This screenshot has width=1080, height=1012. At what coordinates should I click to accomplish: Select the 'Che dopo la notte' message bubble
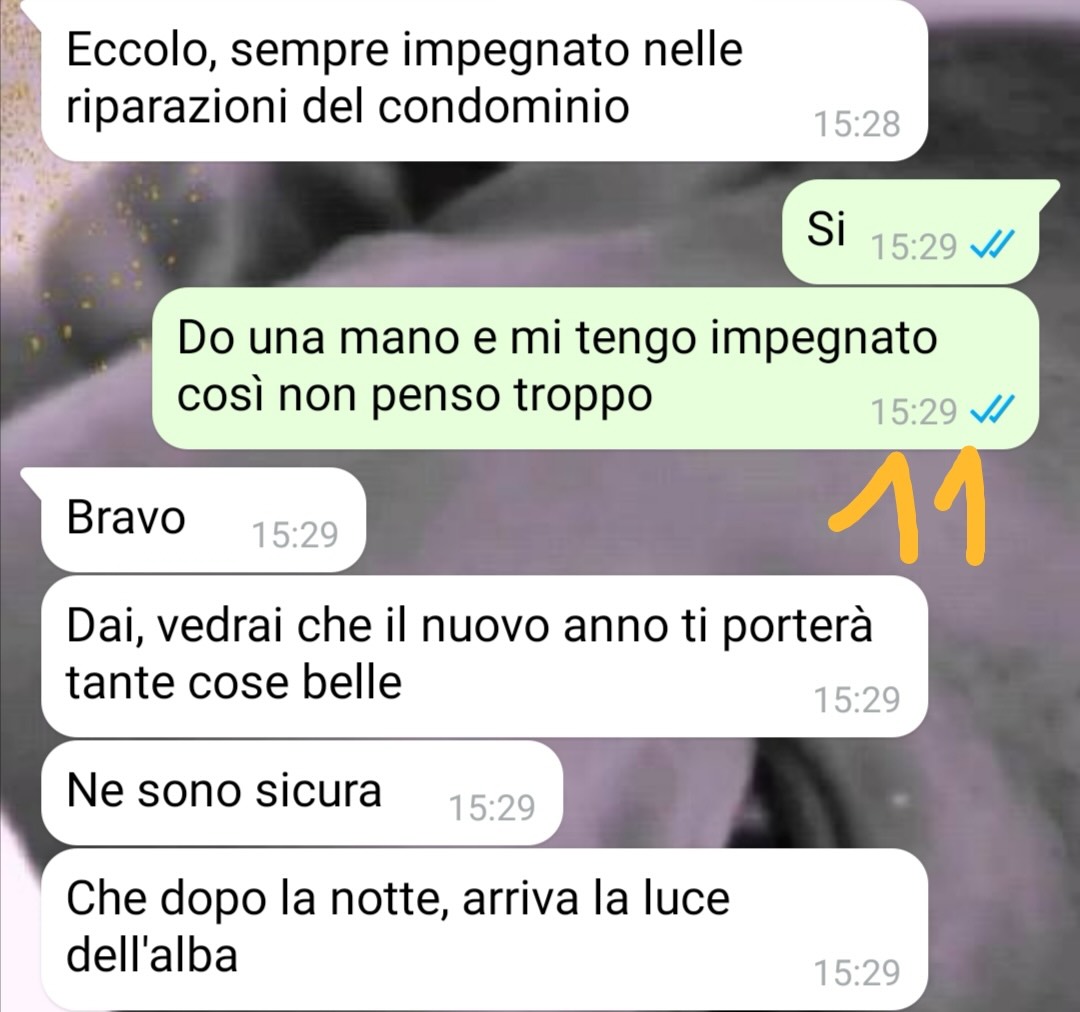pos(484,929)
